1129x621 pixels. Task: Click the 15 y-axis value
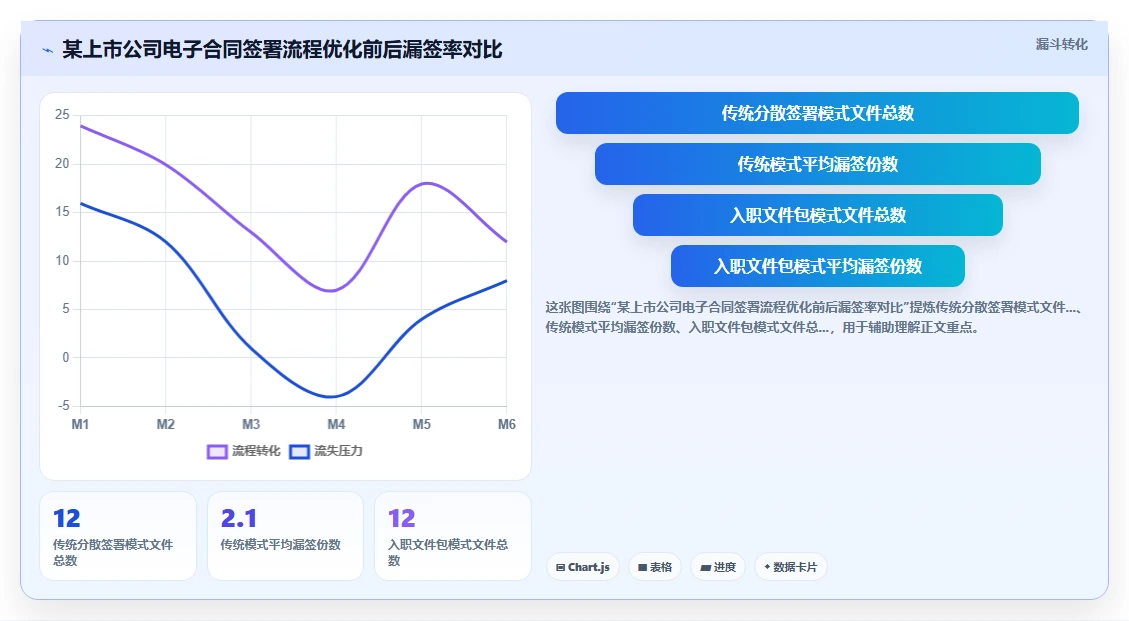pyautogui.click(x=63, y=212)
